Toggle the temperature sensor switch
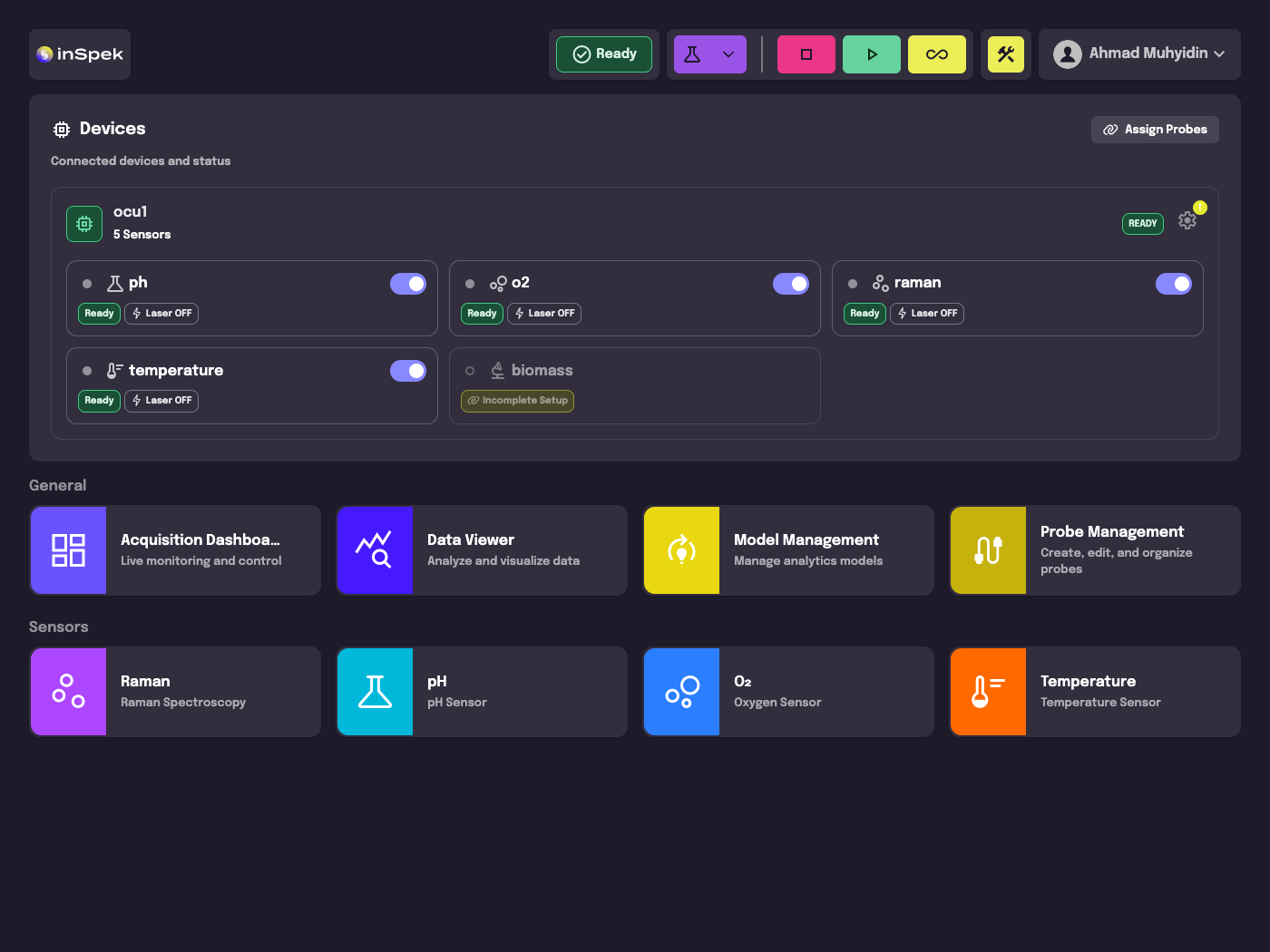Viewport: 1270px width, 952px height. point(408,371)
